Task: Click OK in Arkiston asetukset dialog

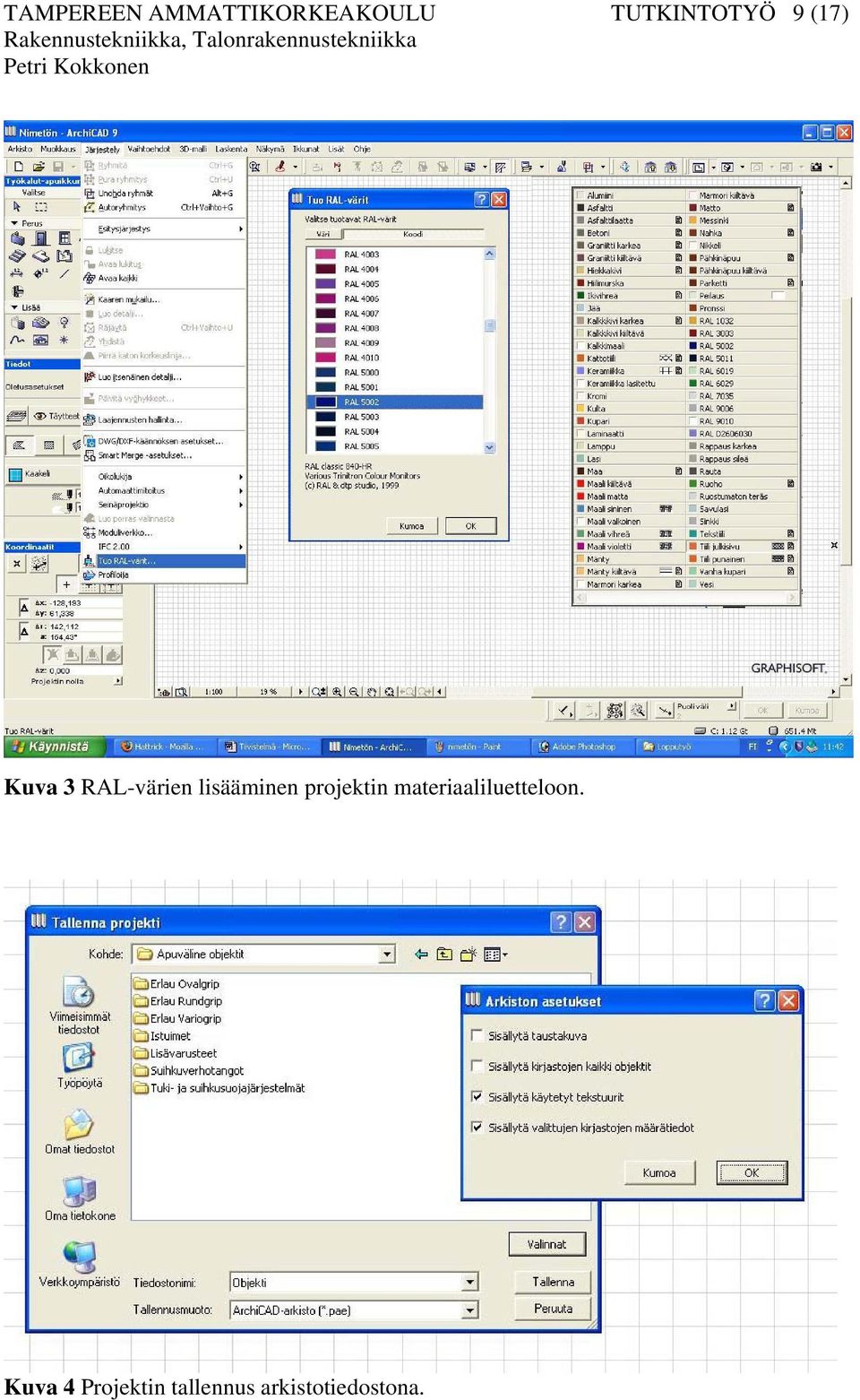Action: [752, 1172]
